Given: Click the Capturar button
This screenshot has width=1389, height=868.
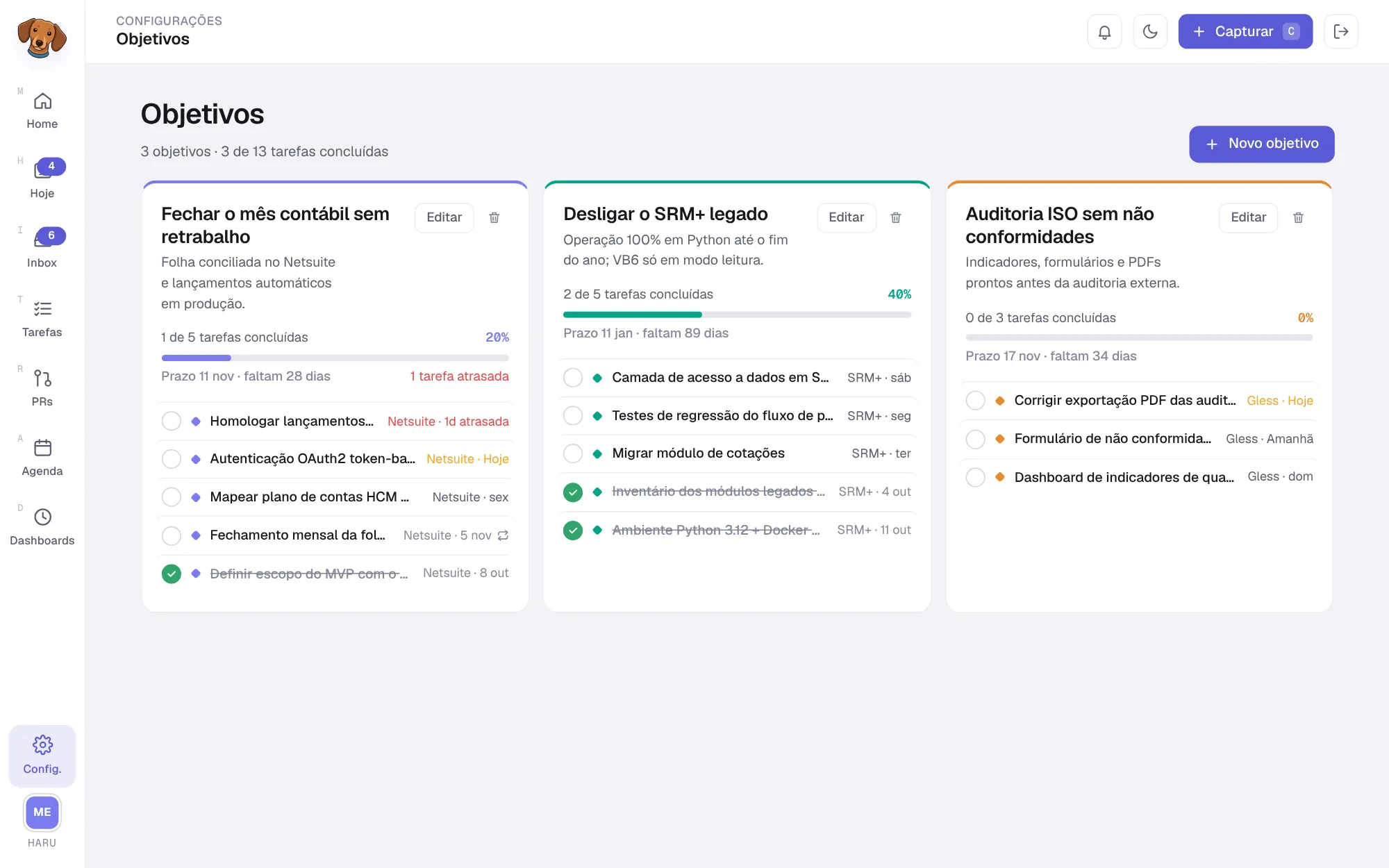Looking at the screenshot, I should tap(1245, 32).
